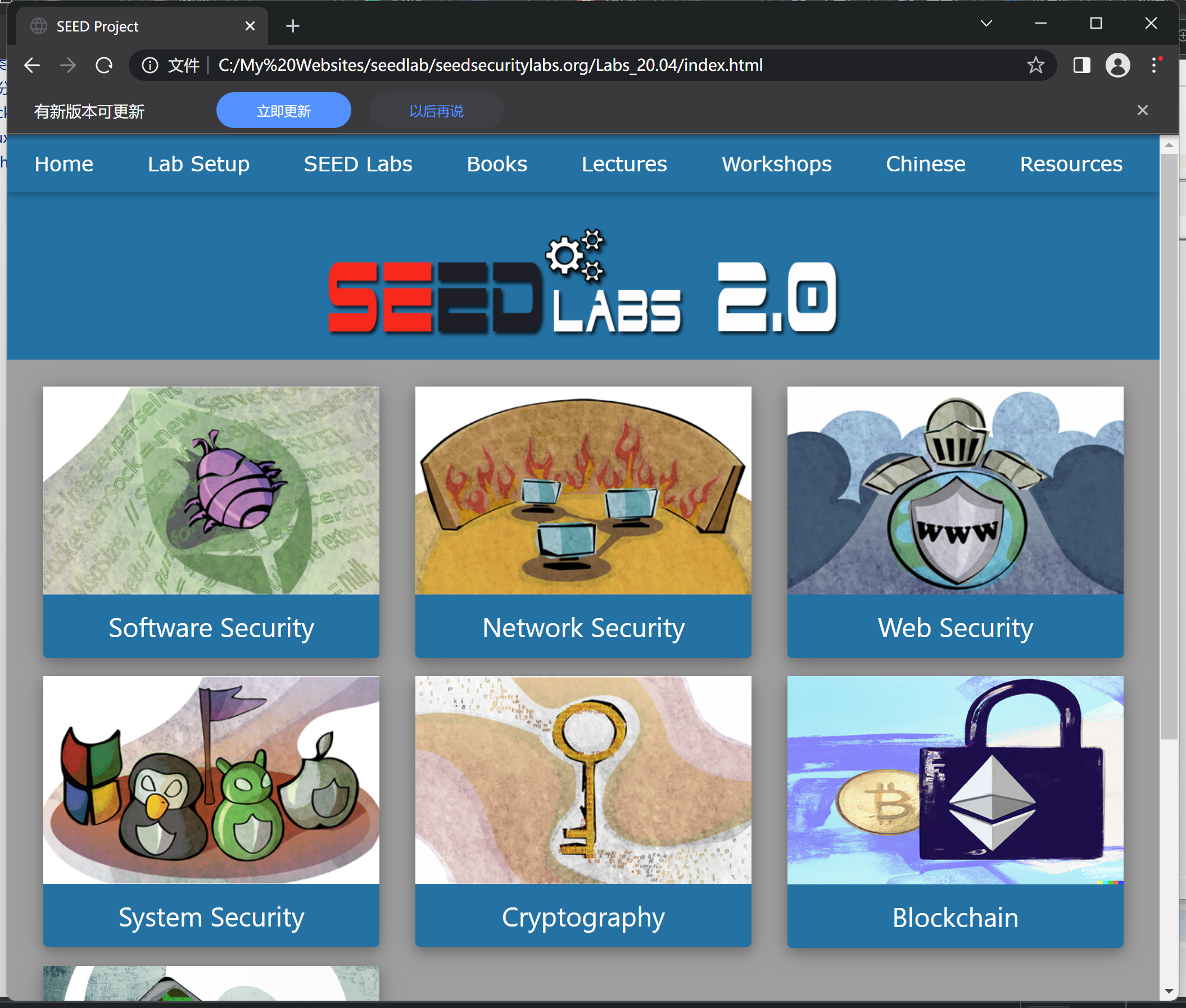Bookmark this page with the star icon
This screenshot has width=1186, height=1008.
point(1035,65)
